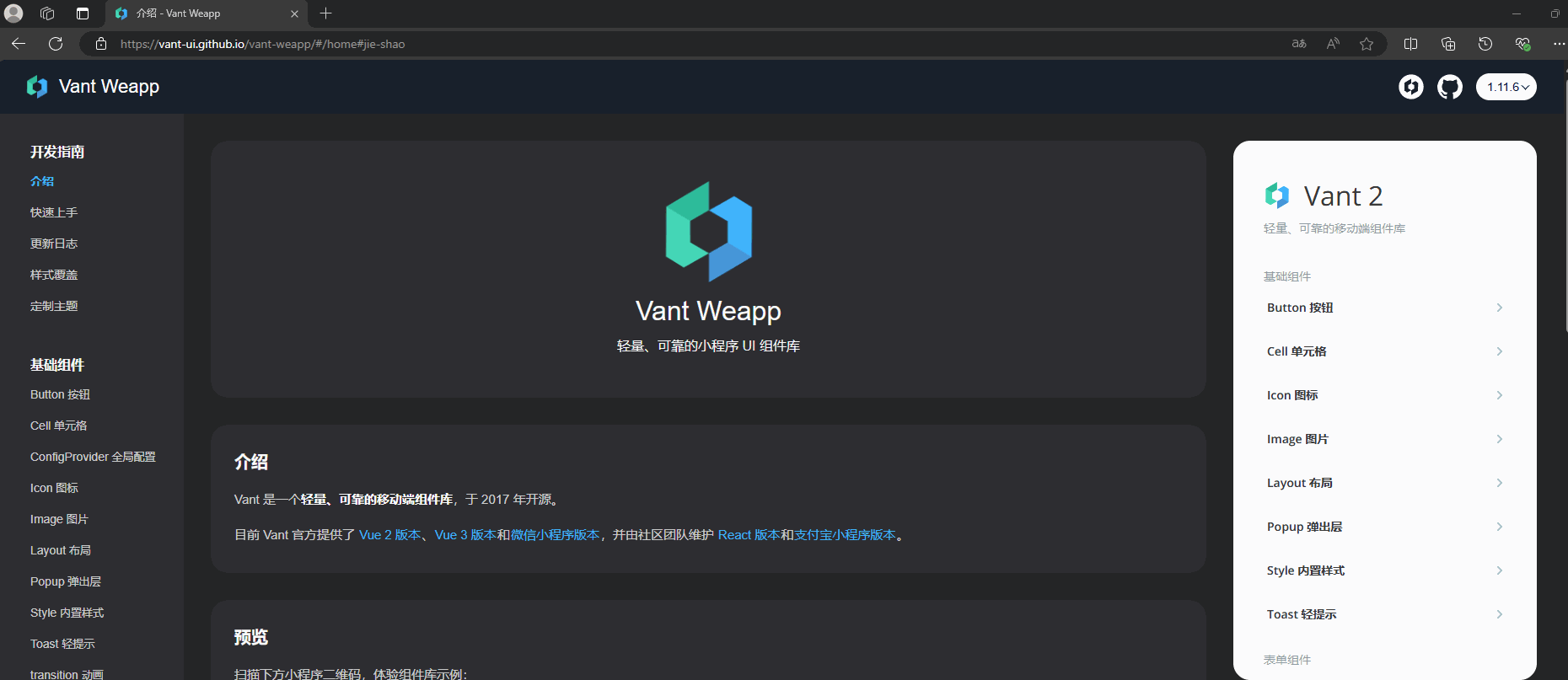Screen dimensions: 1568x680
Task: Open the 微信小程序版本 link
Action: (555, 535)
